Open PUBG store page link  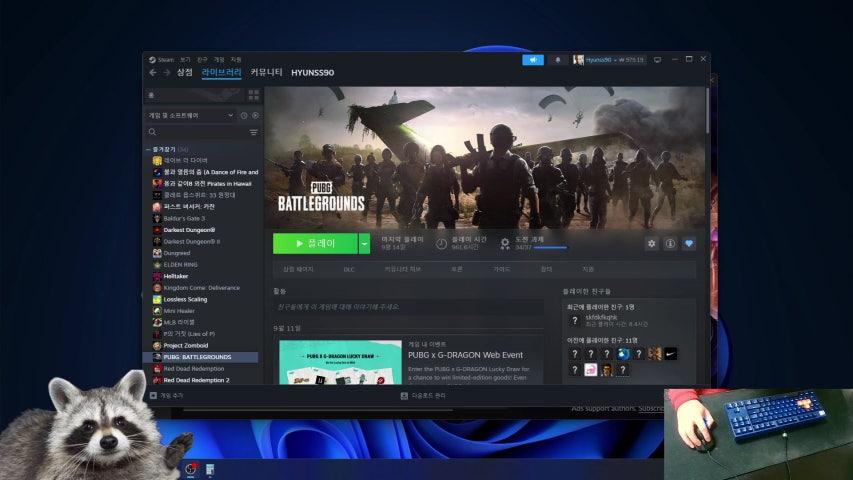pos(298,269)
